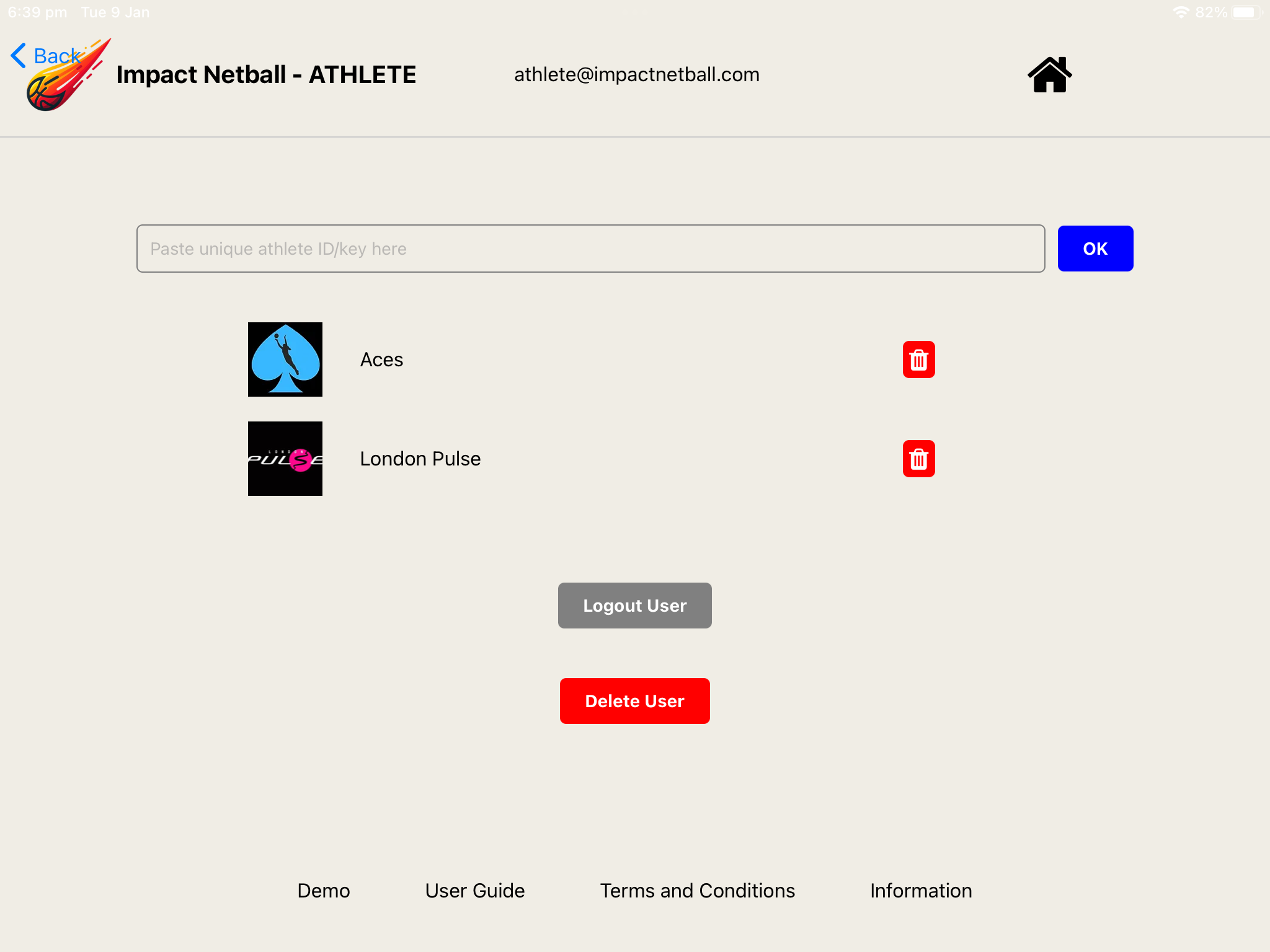Delete the London Pulse team entry
Screen dimensions: 1270x952
click(x=918, y=459)
